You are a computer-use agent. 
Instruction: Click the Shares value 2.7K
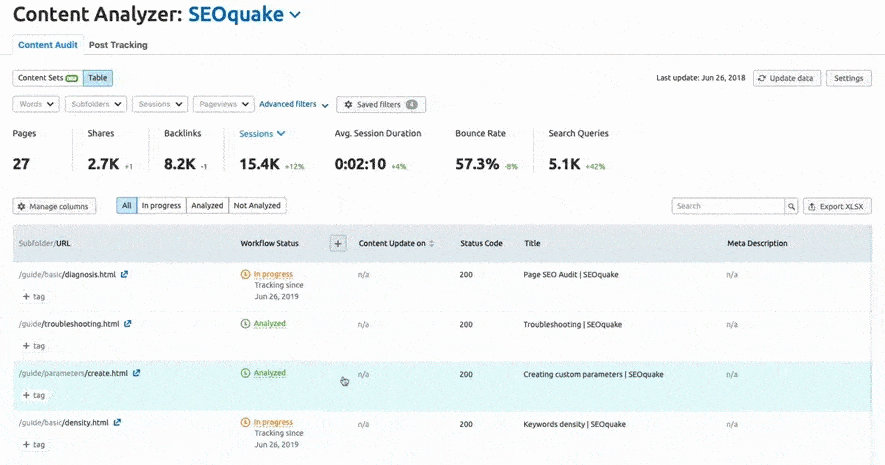tap(103, 164)
